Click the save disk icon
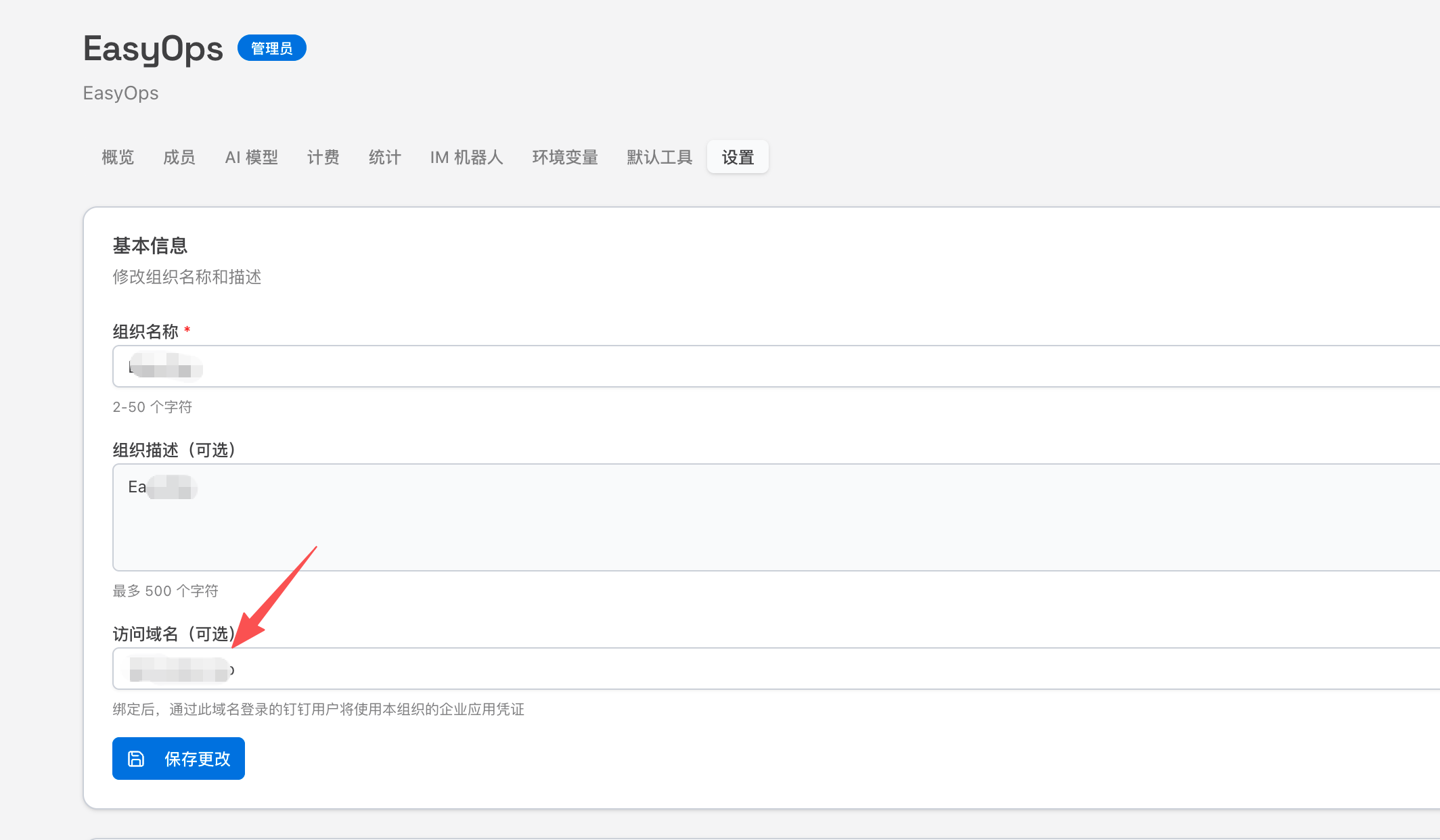The width and height of the screenshot is (1440, 840). [136, 759]
